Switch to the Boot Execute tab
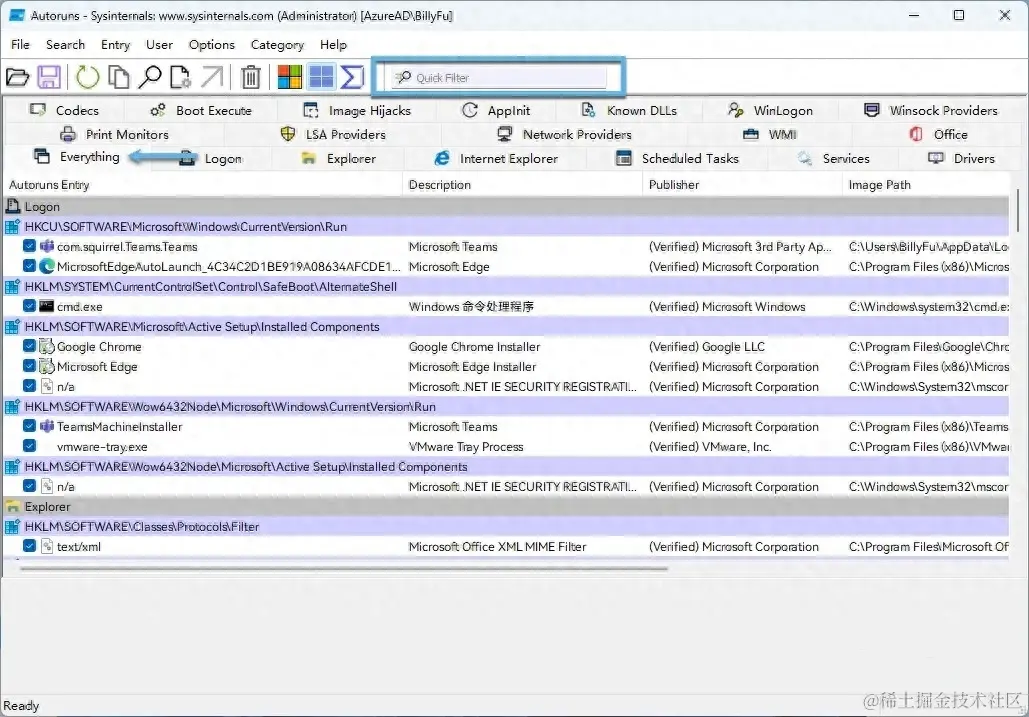 point(201,110)
